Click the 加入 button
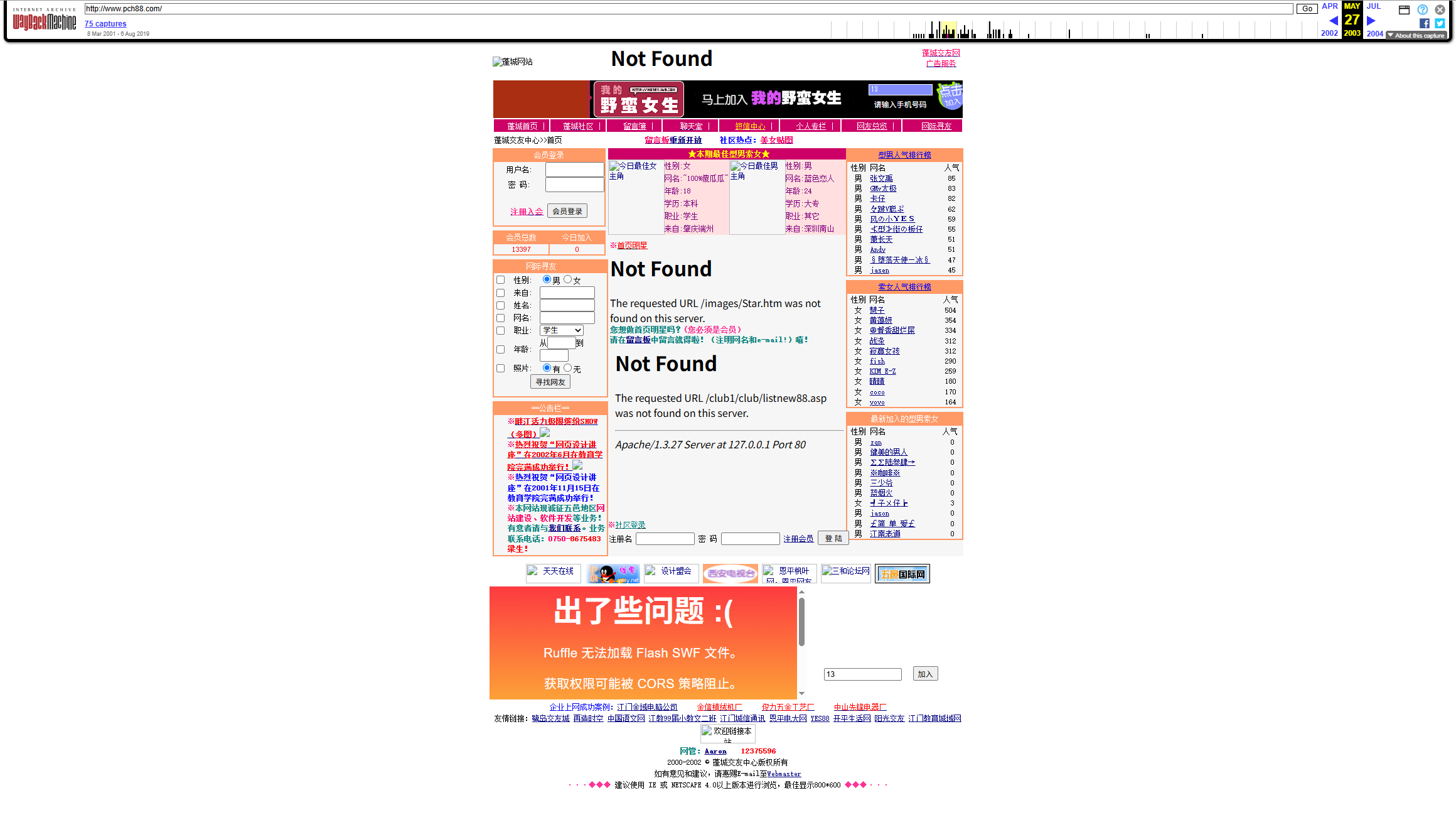The width and height of the screenshot is (1456, 837). (925, 674)
